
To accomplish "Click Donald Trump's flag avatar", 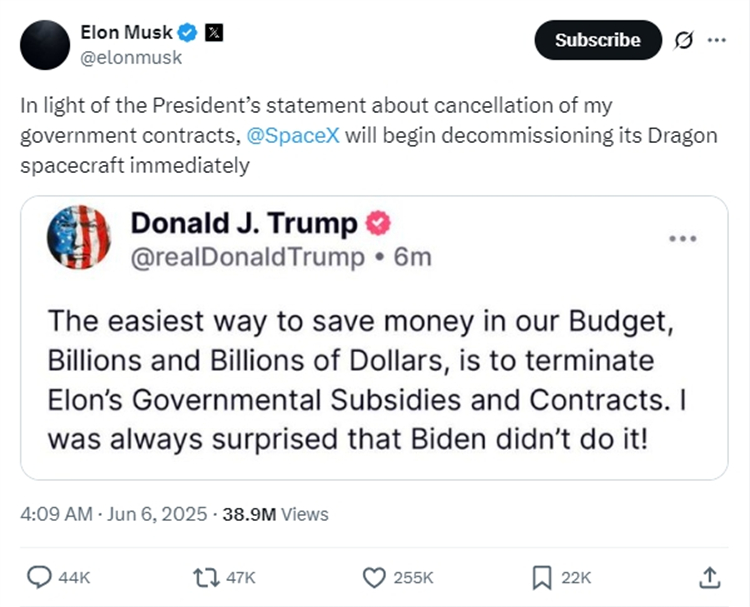I will click(79, 238).
